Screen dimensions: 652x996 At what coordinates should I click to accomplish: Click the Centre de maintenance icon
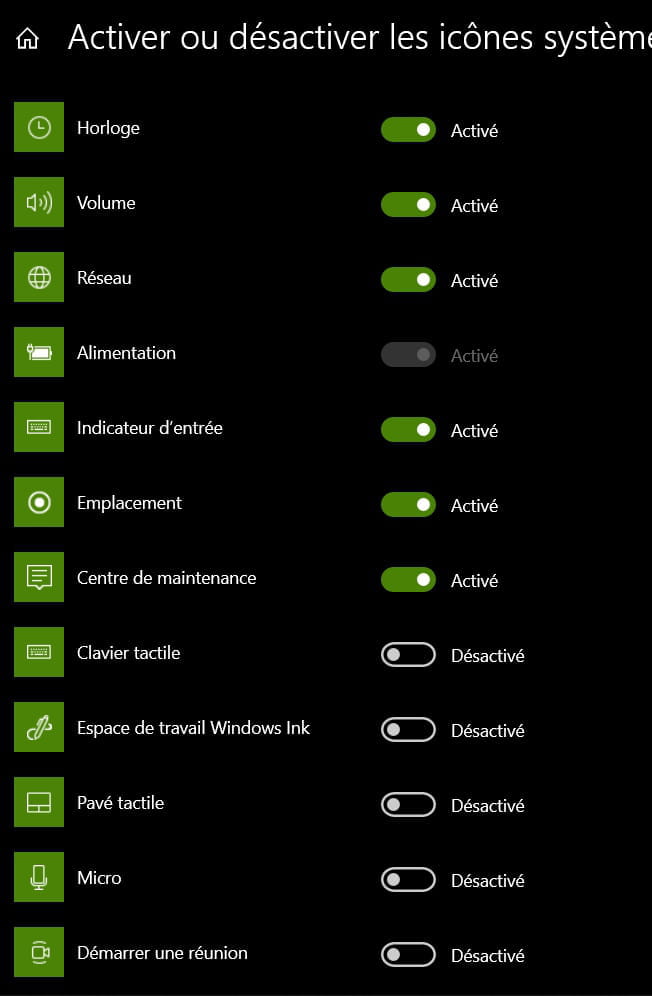click(x=39, y=577)
